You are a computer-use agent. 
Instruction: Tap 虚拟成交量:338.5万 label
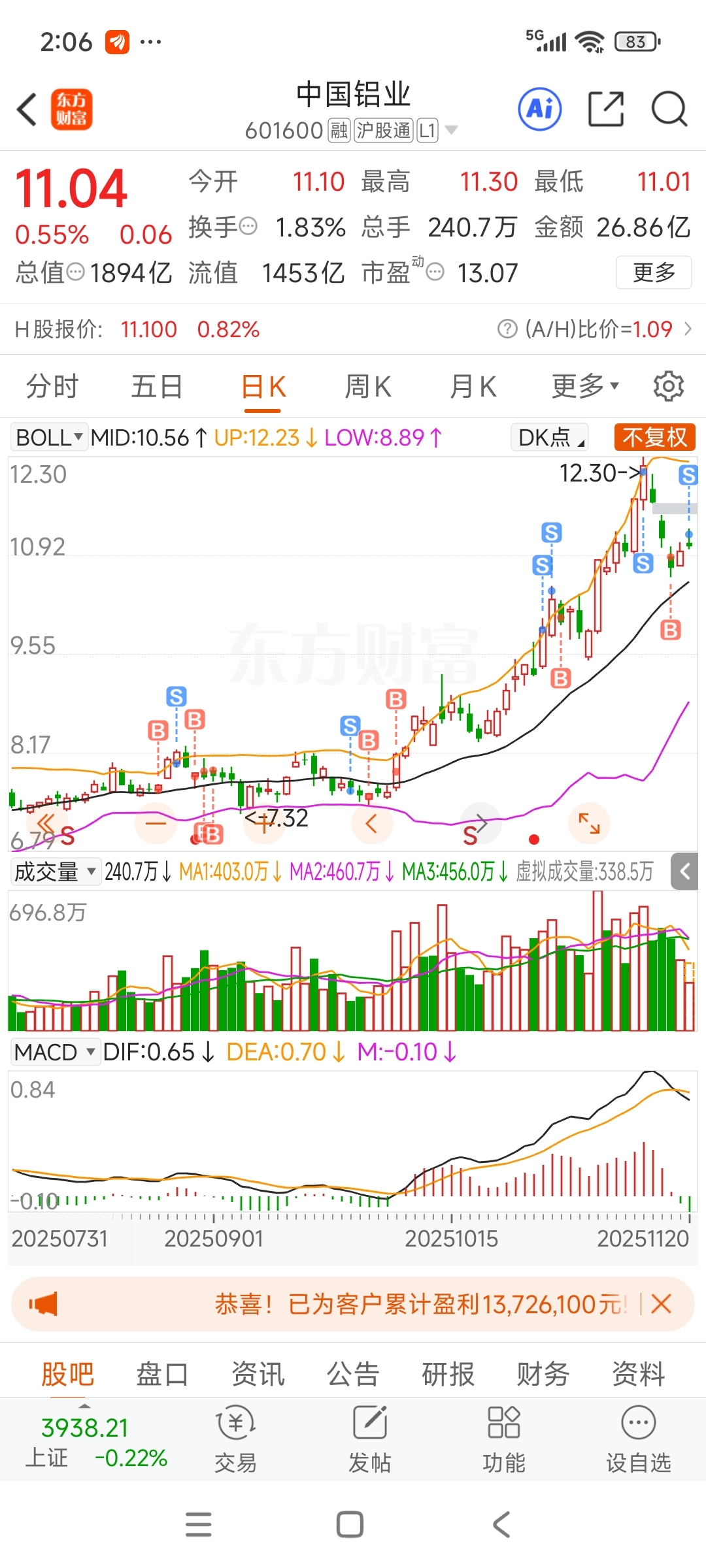pos(584,872)
